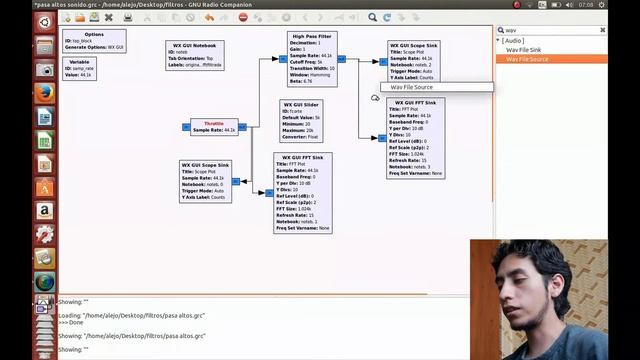Select Wav File Source in block tree
Viewport: 640px width, 360px height.
click(527, 59)
